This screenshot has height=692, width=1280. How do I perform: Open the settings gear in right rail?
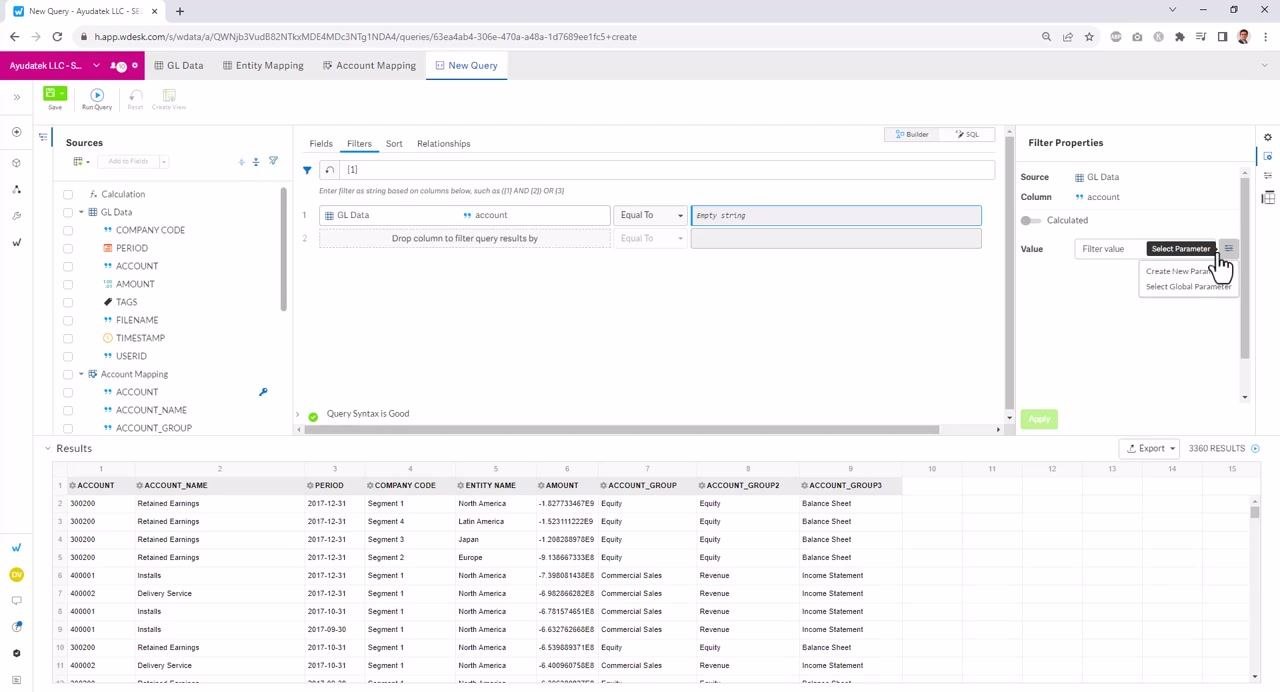point(1268,137)
